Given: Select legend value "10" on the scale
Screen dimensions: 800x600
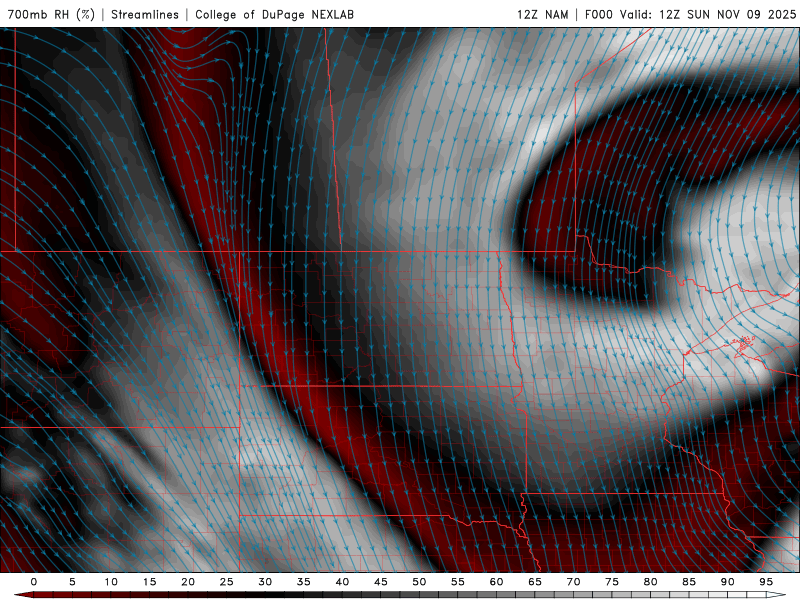Looking at the screenshot, I should pyautogui.click(x=111, y=582).
